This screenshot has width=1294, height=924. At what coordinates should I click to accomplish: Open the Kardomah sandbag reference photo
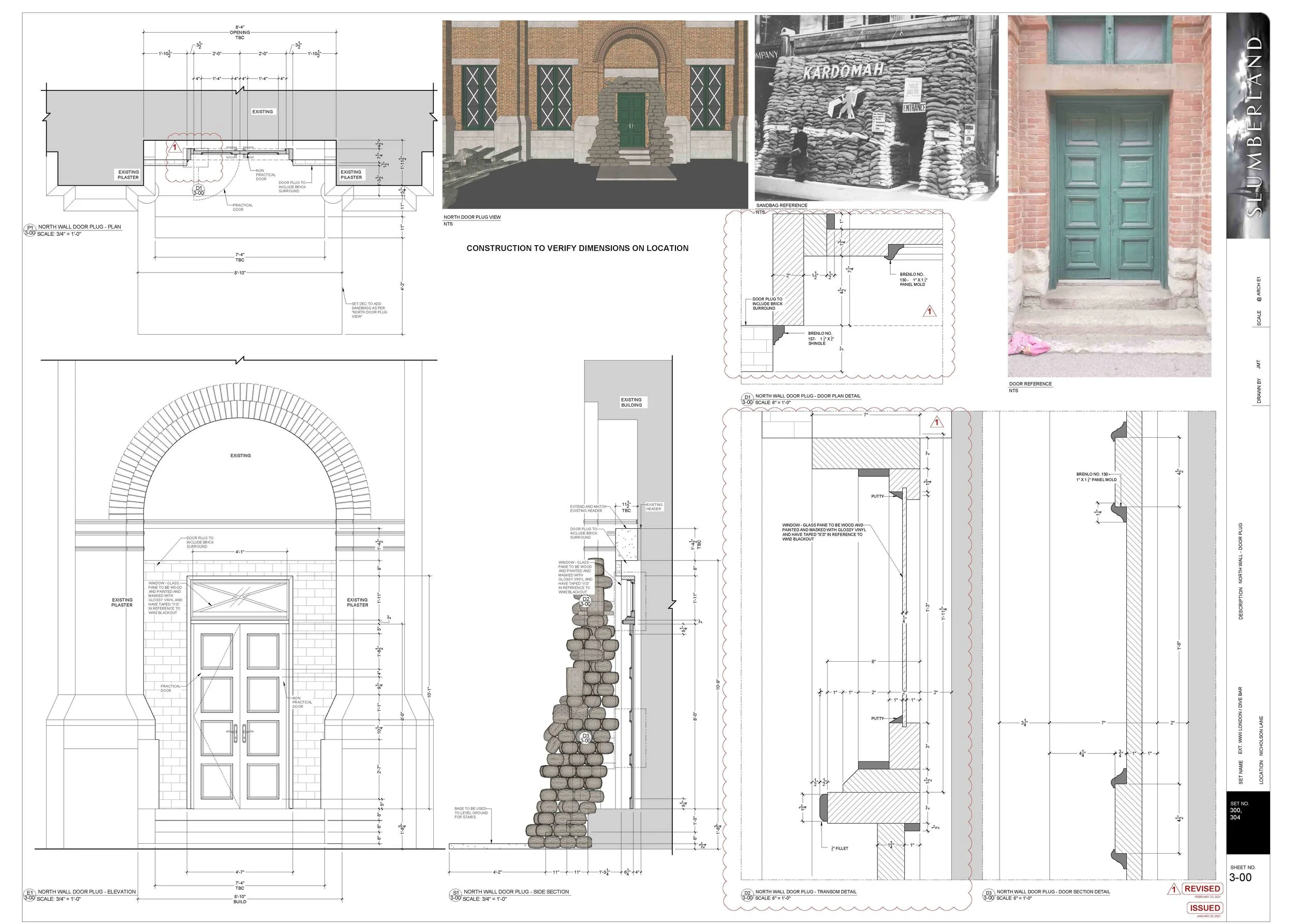click(x=876, y=108)
